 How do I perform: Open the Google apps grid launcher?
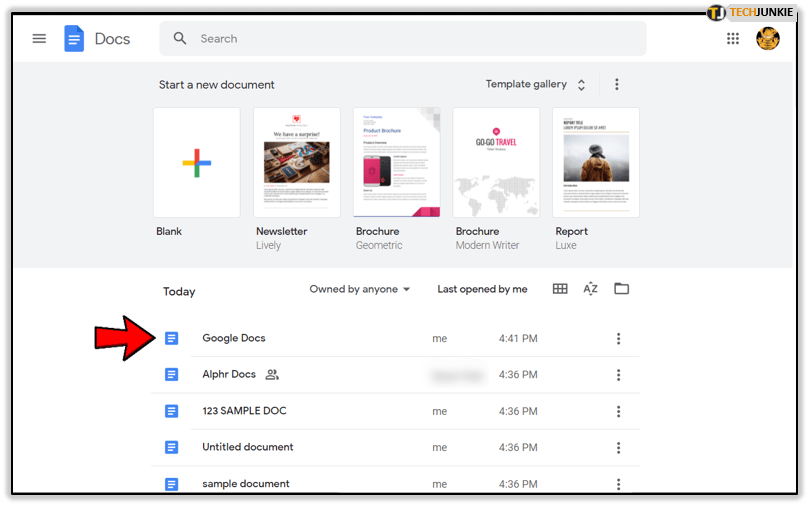point(733,39)
